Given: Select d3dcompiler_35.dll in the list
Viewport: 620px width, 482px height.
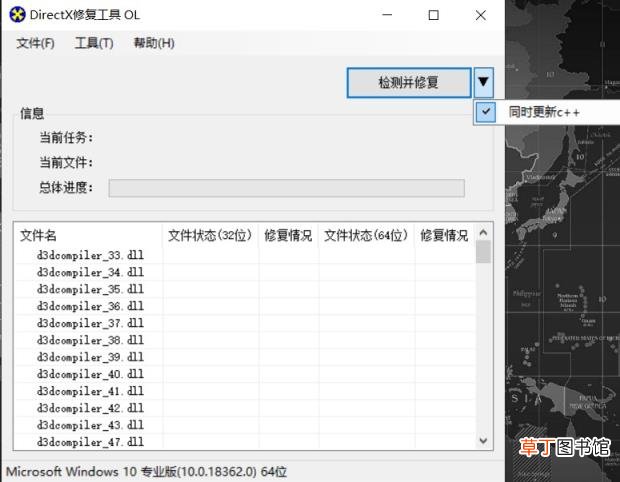Looking at the screenshot, I should point(90,289).
